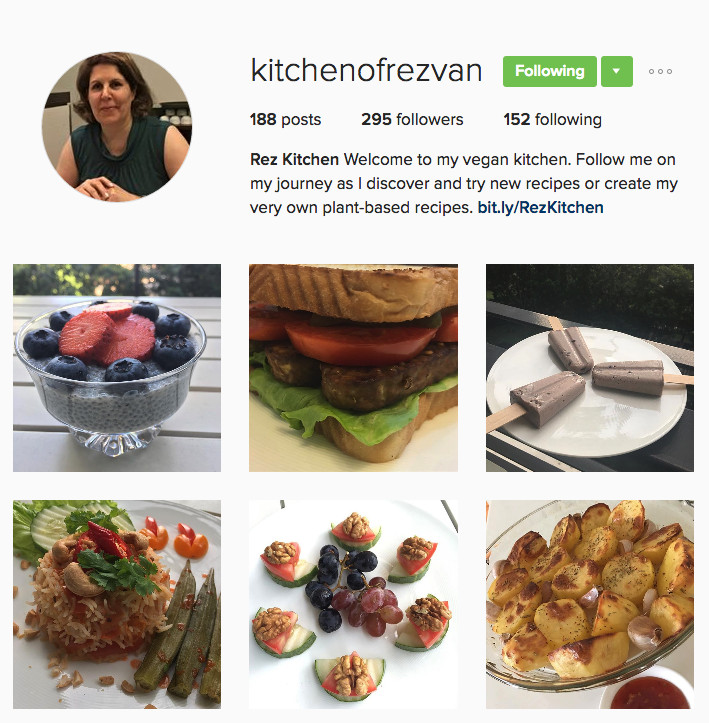
Task: Expand the green dropdown arrow button
Action: pyautogui.click(x=617, y=71)
